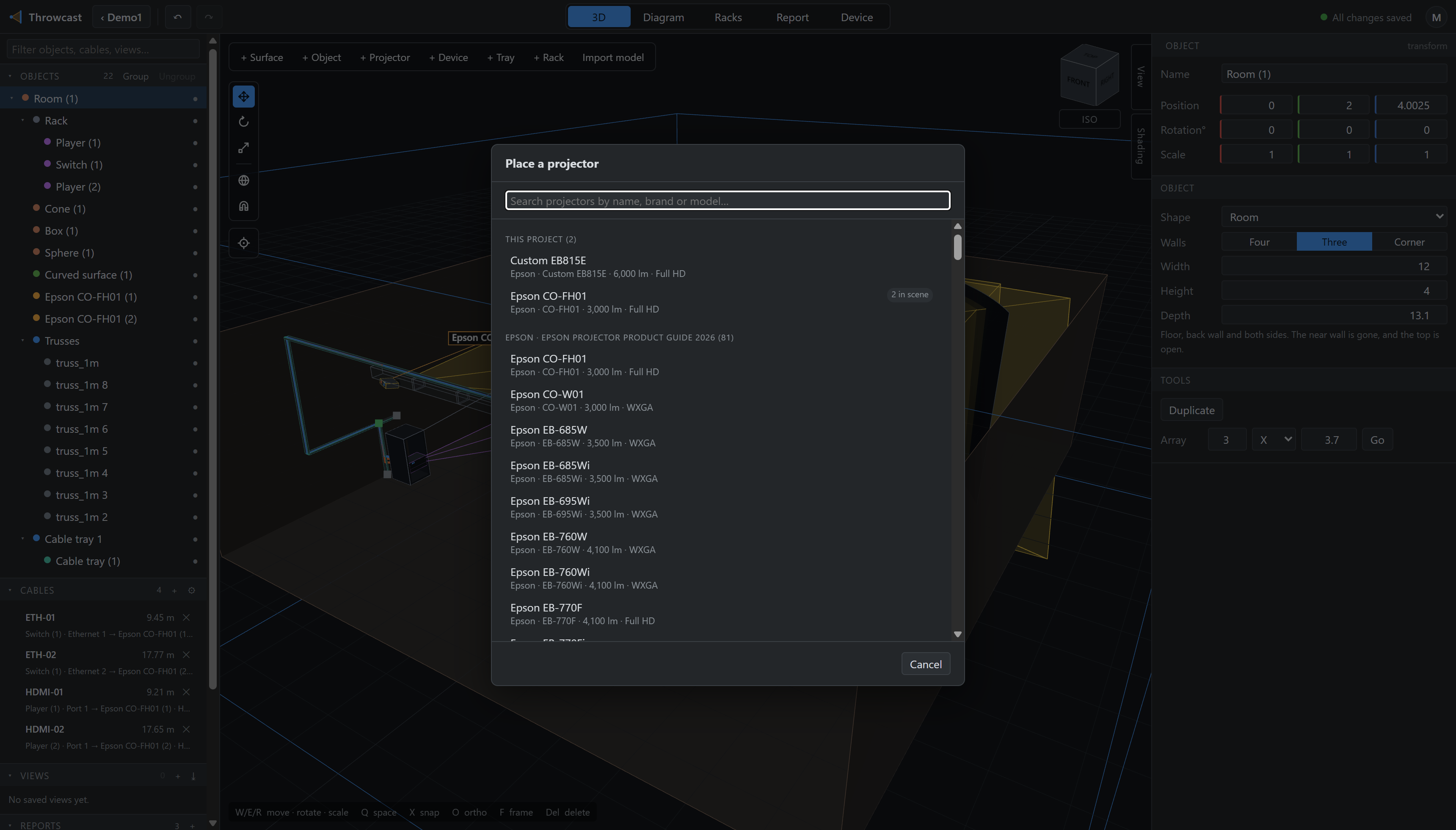Cancel the Place a projector dialog

coord(926,664)
